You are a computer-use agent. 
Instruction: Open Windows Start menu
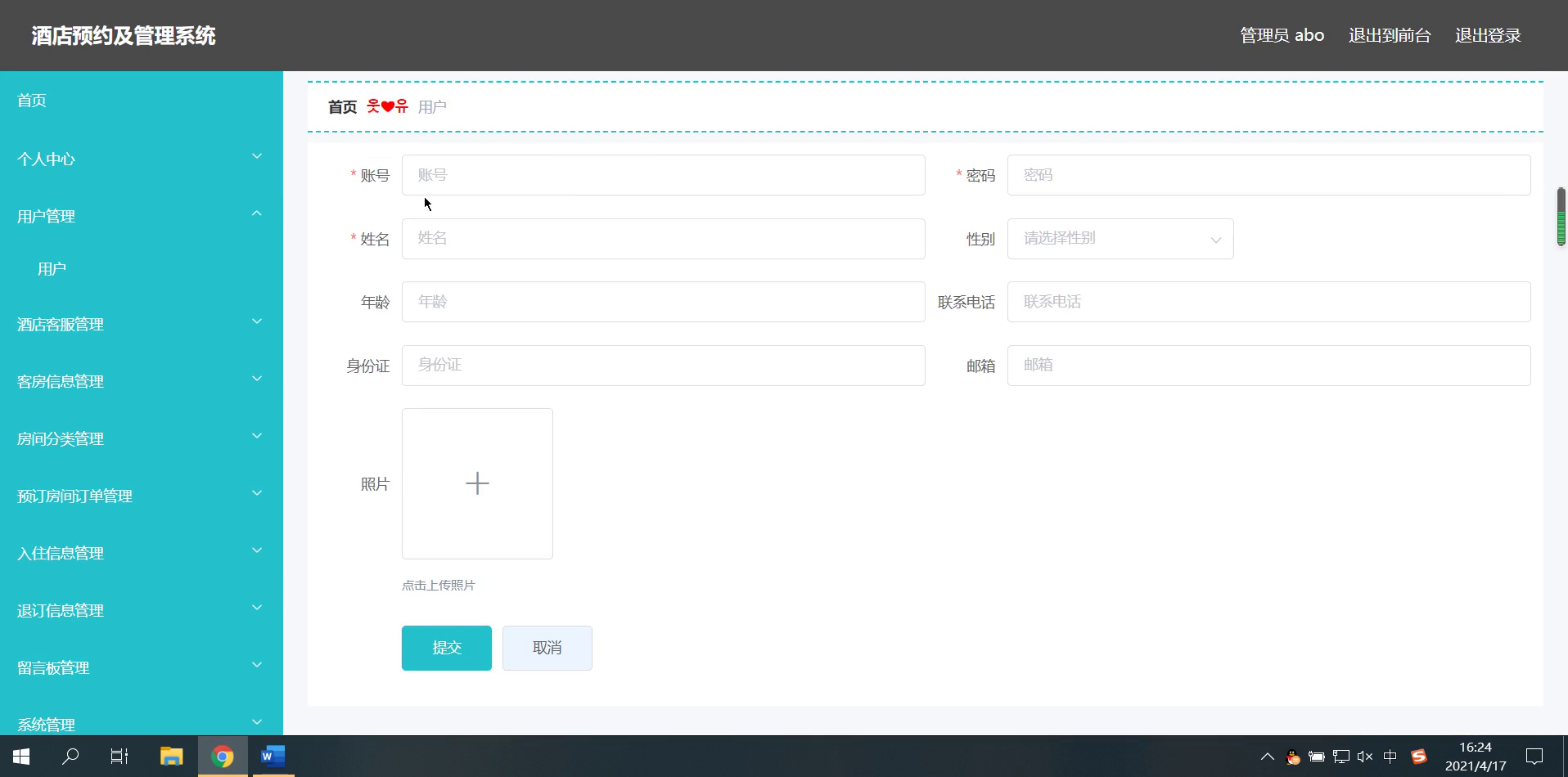coord(21,757)
